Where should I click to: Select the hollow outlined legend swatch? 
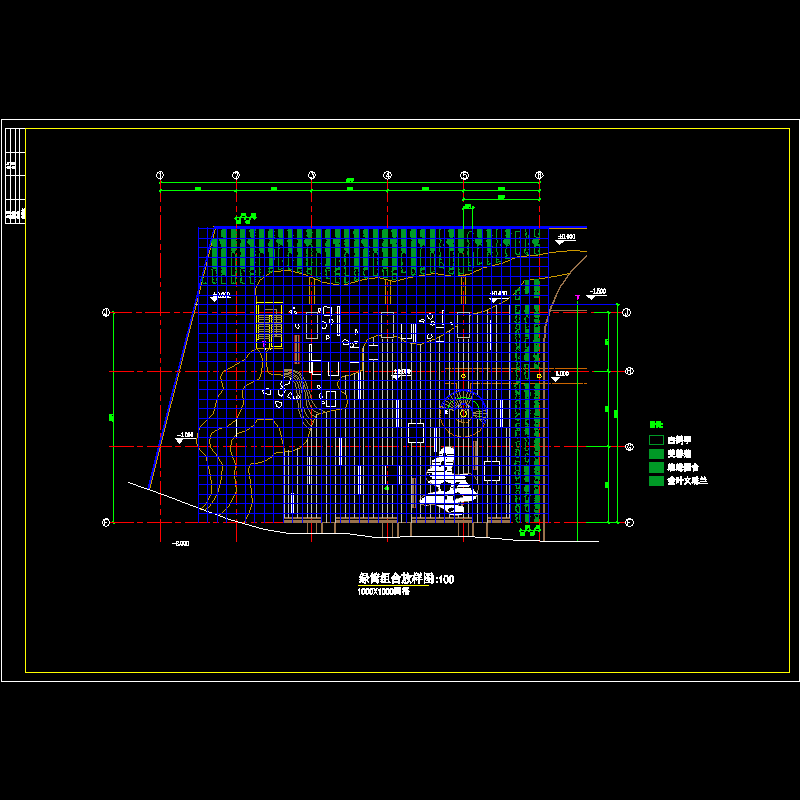tap(655, 440)
